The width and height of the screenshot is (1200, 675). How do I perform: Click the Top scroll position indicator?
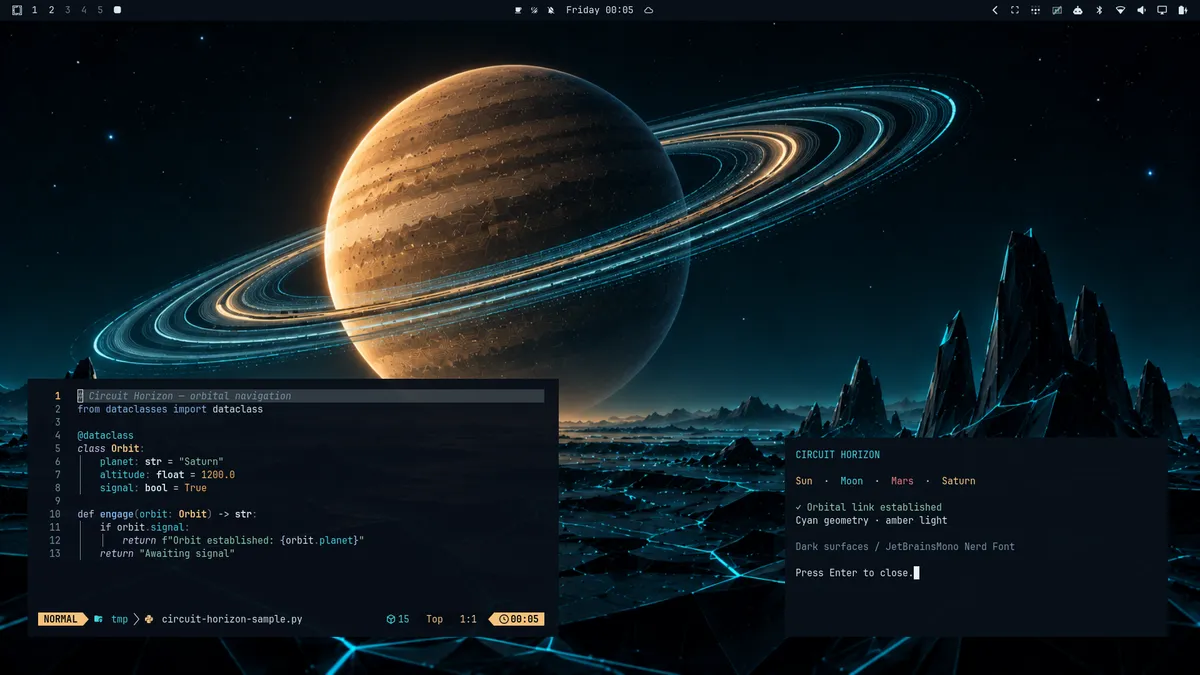point(434,619)
